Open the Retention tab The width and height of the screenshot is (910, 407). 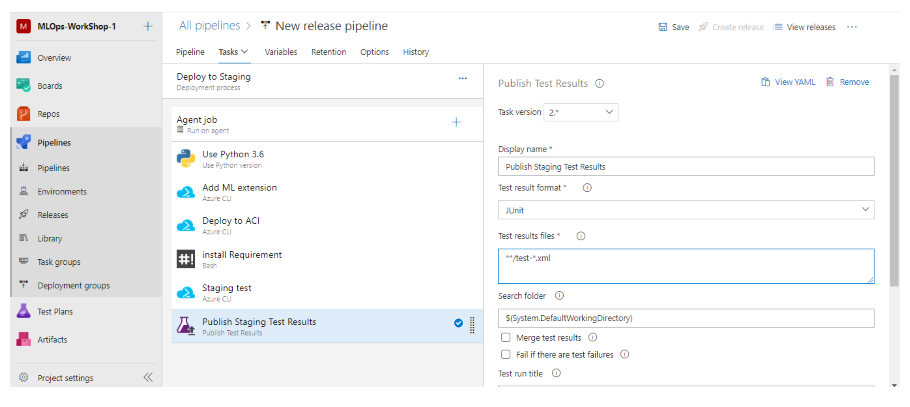(x=328, y=51)
